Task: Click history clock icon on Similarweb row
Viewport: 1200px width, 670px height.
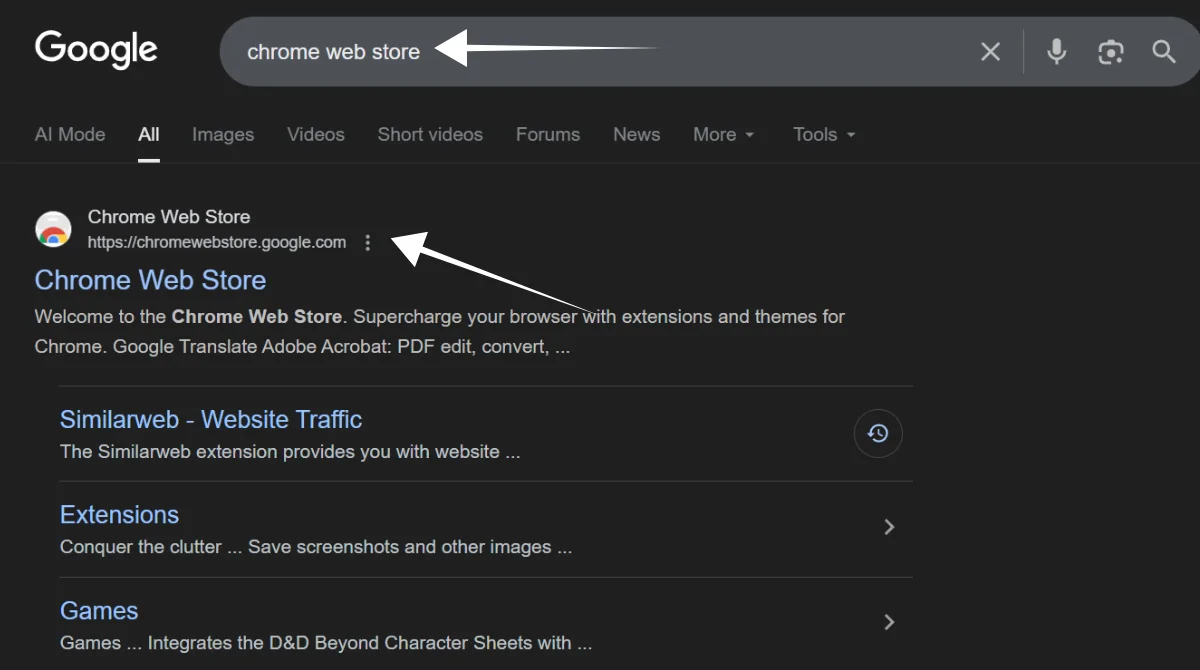Action: (x=878, y=434)
